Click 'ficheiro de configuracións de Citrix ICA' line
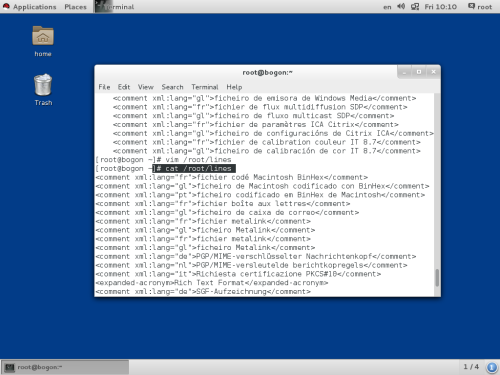500x375 pixels. click(273, 133)
